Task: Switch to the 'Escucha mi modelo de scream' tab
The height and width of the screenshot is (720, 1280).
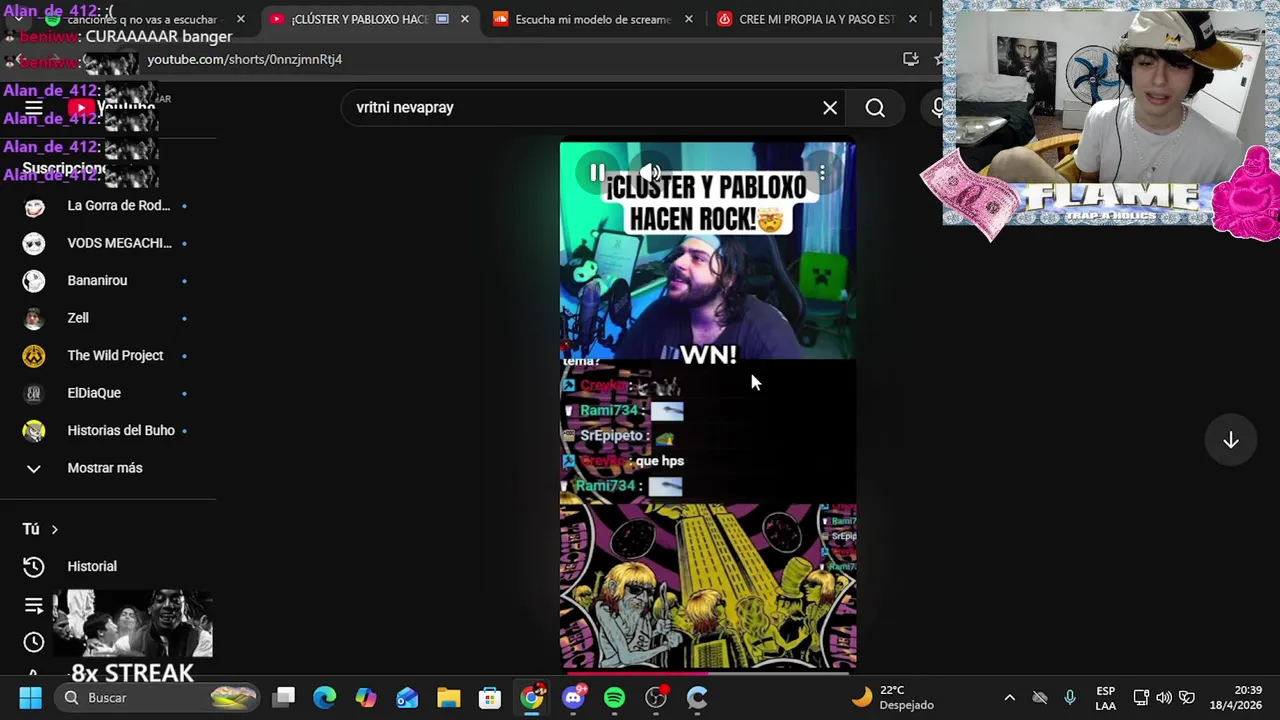Action: click(x=593, y=19)
